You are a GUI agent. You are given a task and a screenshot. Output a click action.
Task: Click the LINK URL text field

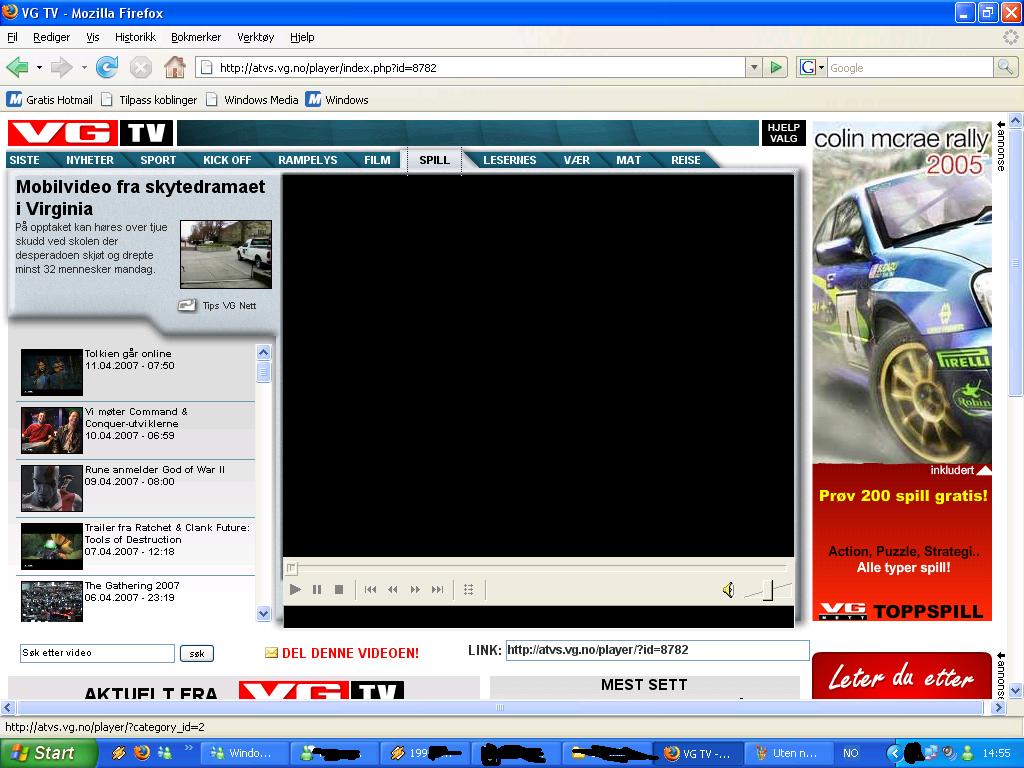[x=658, y=650]
